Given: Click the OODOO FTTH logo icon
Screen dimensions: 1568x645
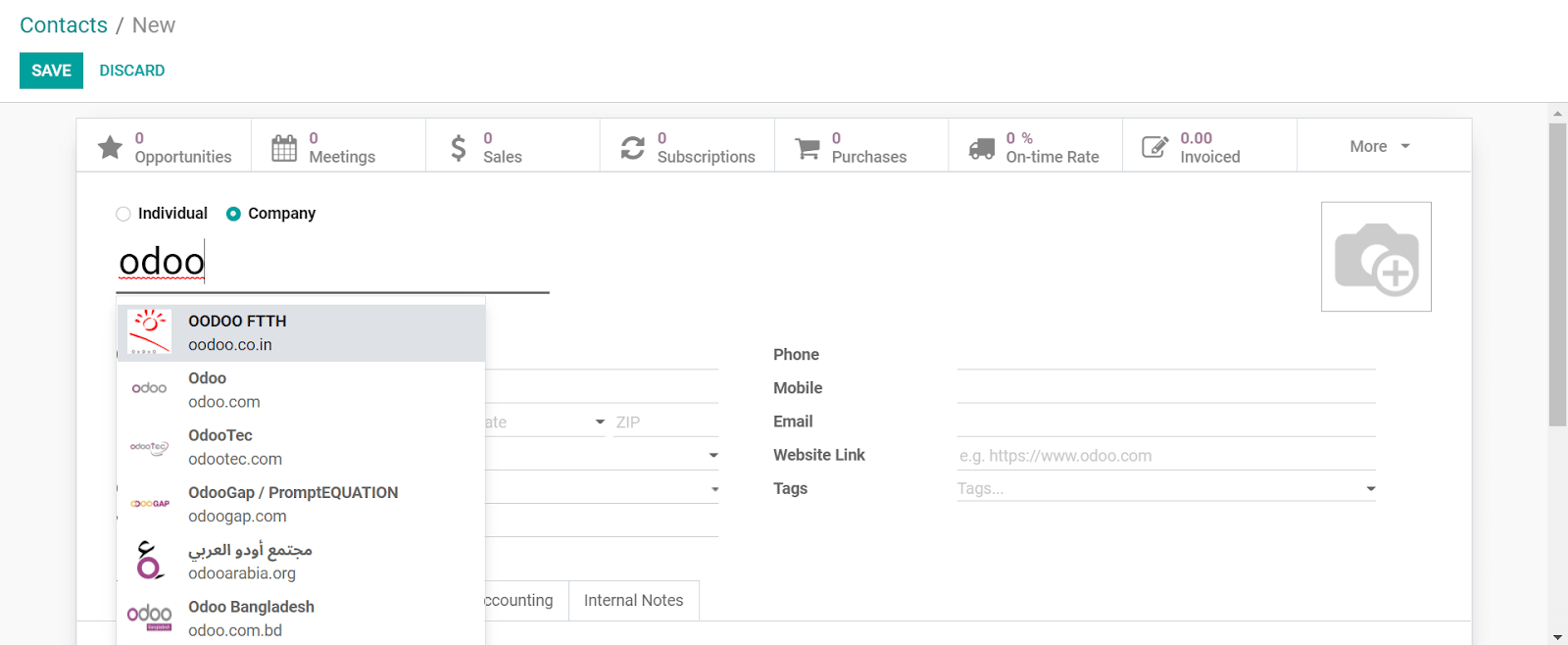Looking at the screenshot, I should pos(150,332).
